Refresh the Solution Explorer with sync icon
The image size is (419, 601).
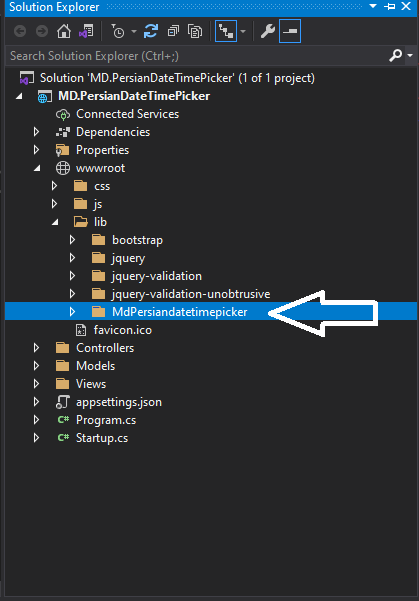pyautogui.click(x=151, y=31)
